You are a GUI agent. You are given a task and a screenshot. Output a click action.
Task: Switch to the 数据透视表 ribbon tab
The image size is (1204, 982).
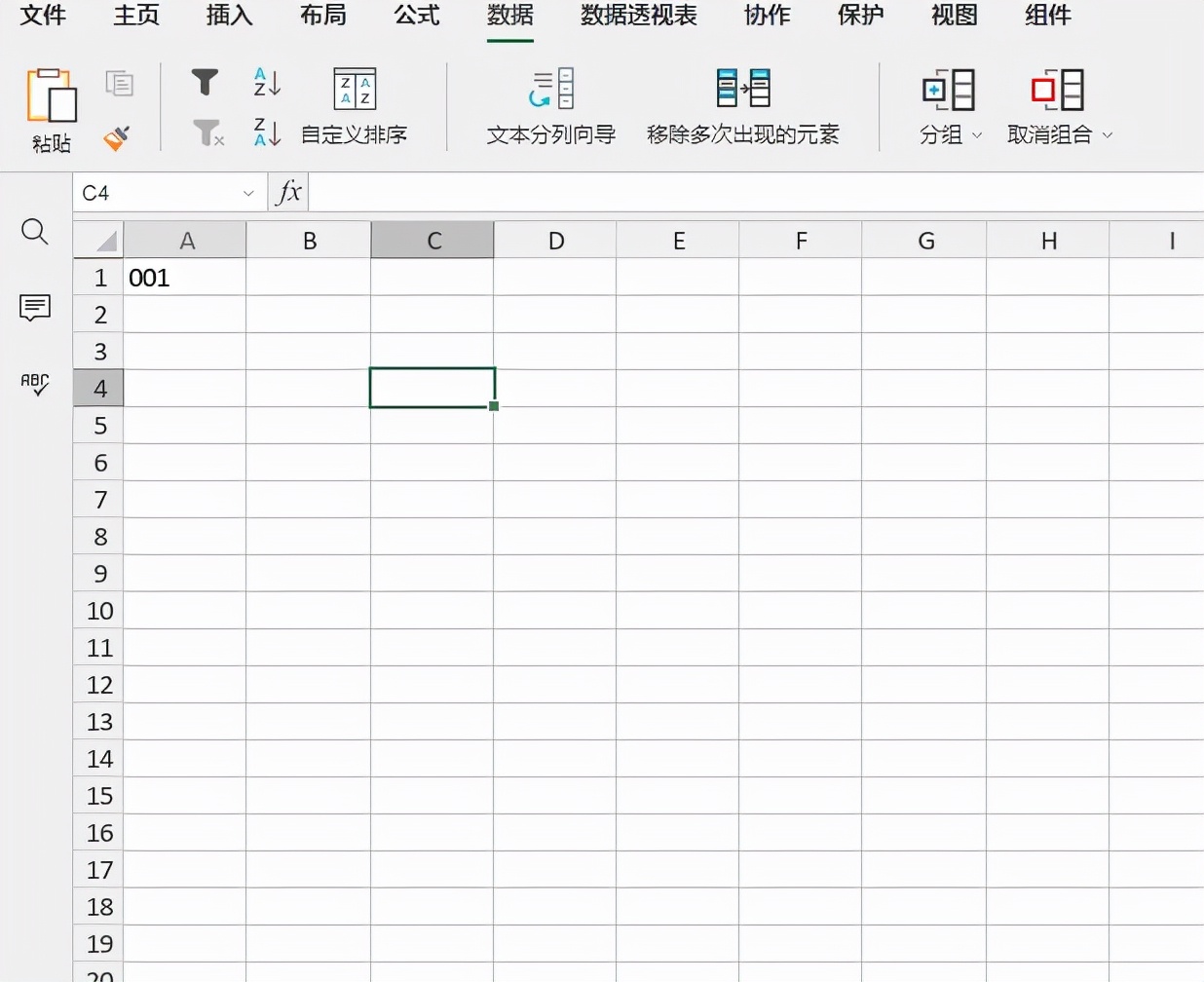[637, 16]
